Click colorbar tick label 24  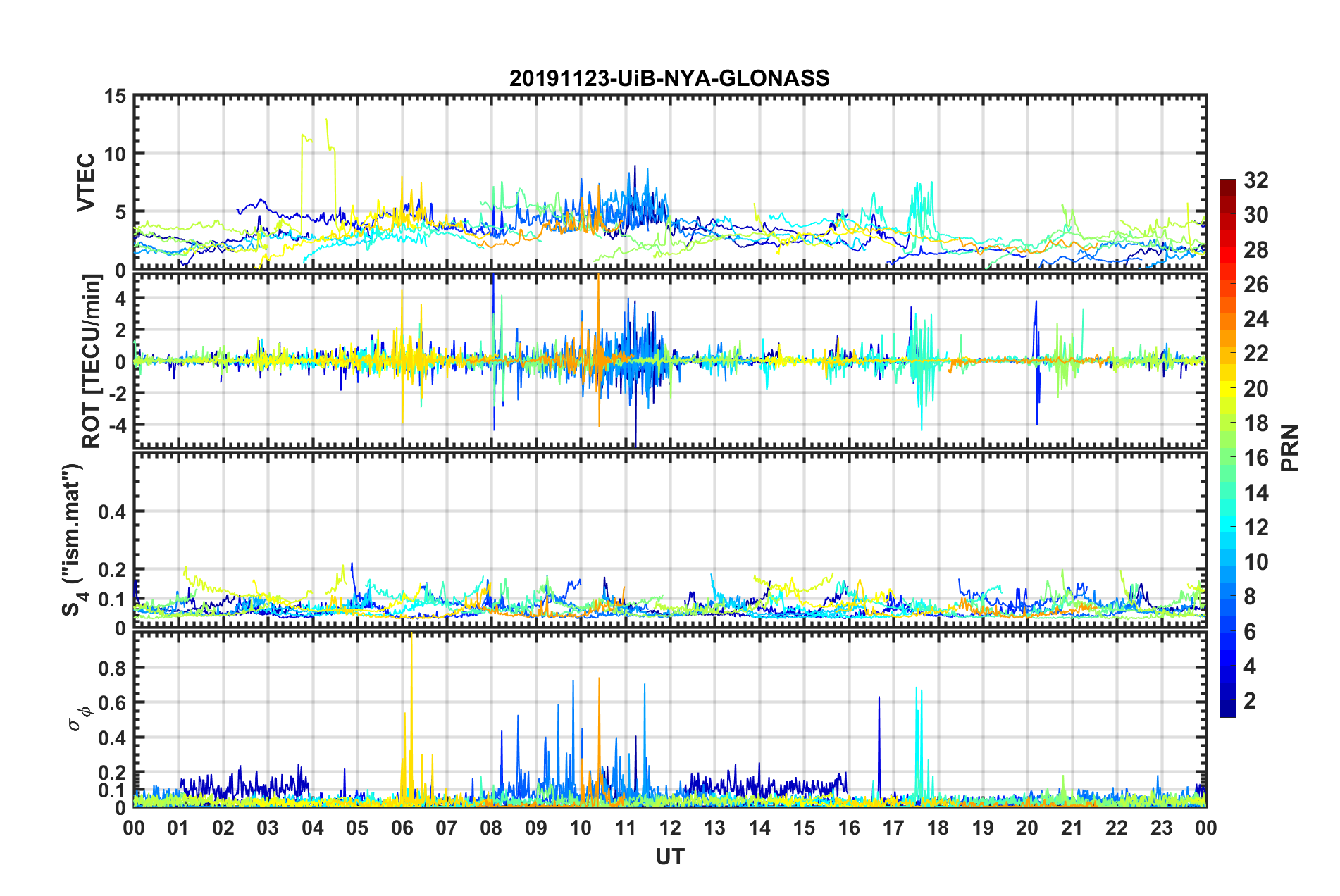1256,319
